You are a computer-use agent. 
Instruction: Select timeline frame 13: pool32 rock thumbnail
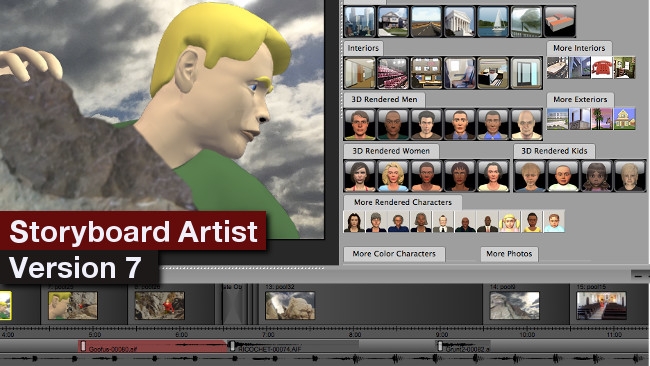coord(290,305)
